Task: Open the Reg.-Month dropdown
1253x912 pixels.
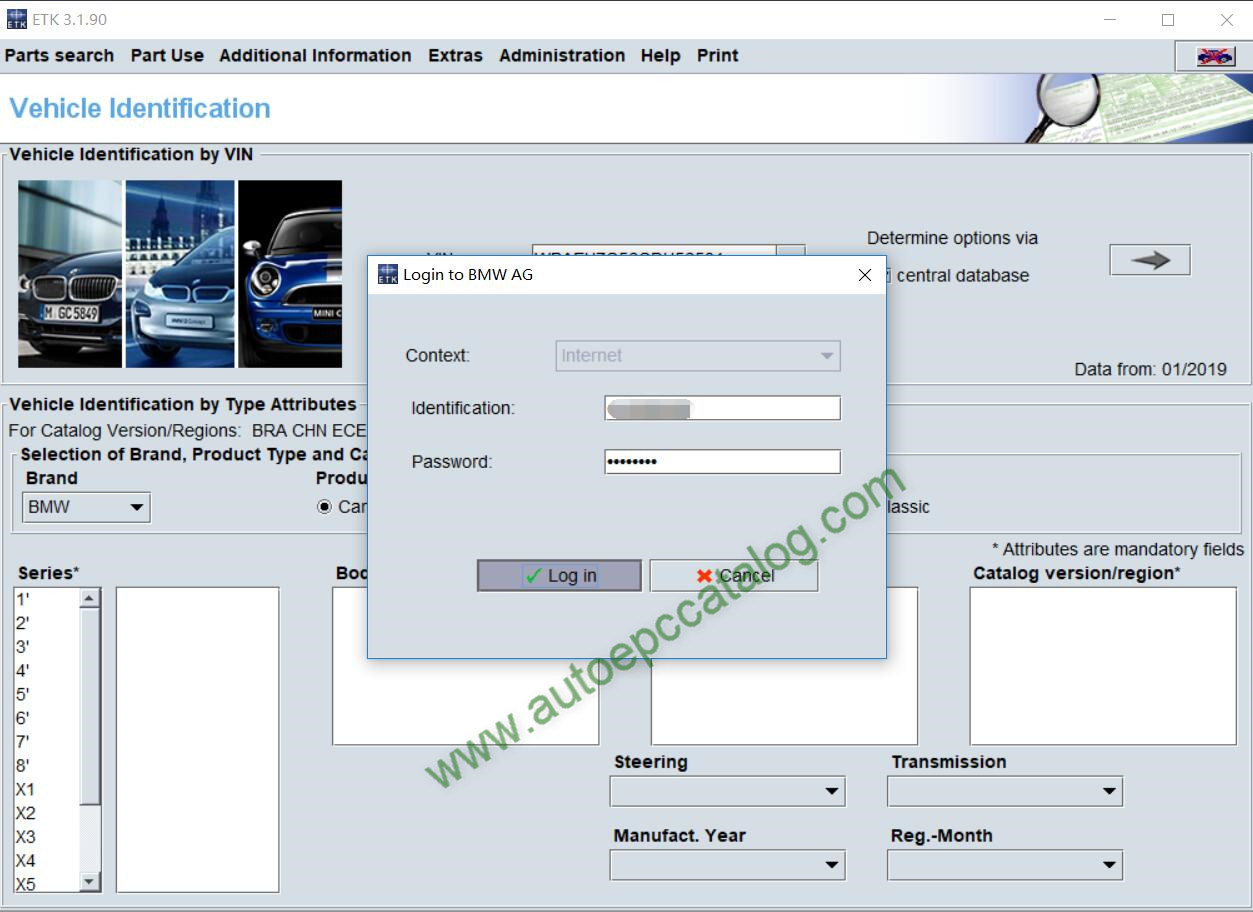Action: 1005,865
